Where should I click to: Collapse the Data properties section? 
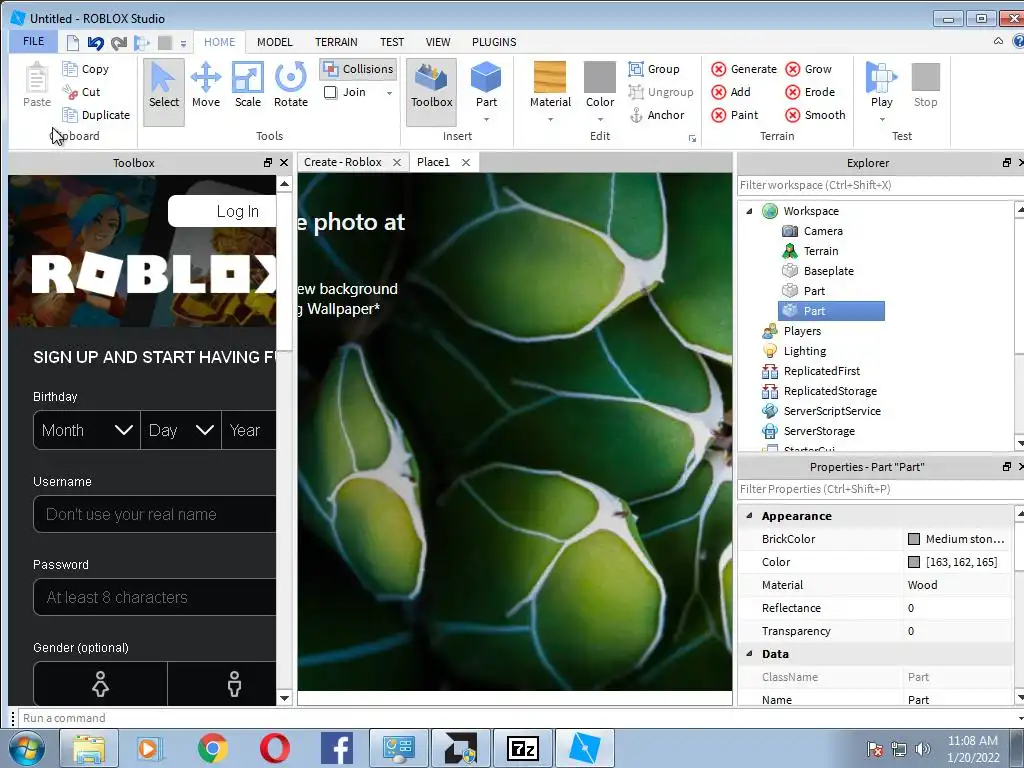(749, 653)
